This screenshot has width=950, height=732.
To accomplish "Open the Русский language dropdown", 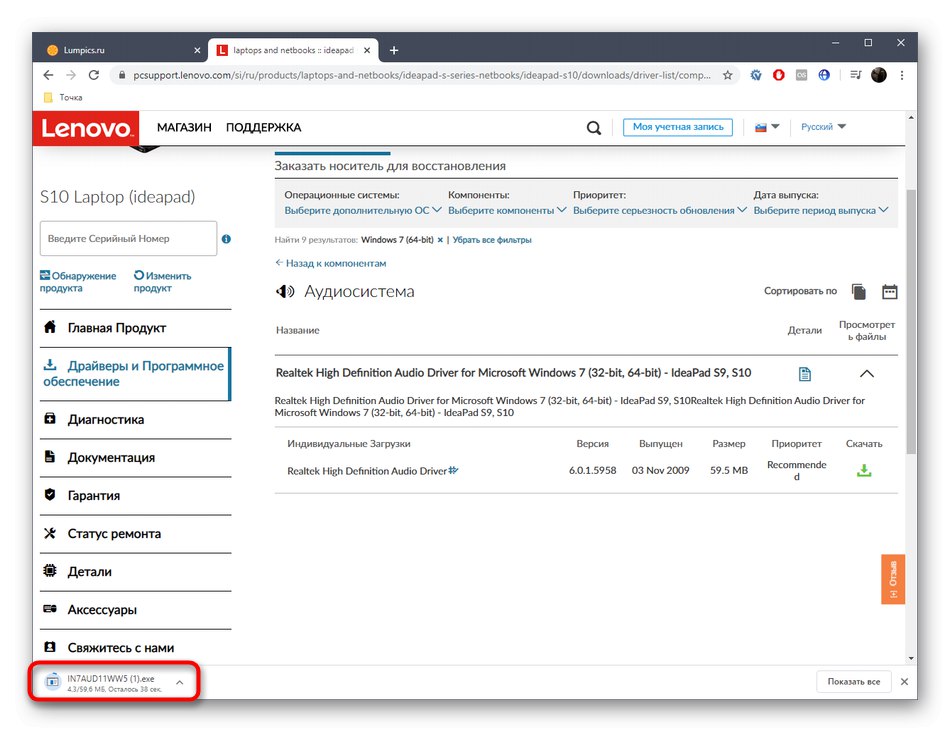I will [823, 127].
